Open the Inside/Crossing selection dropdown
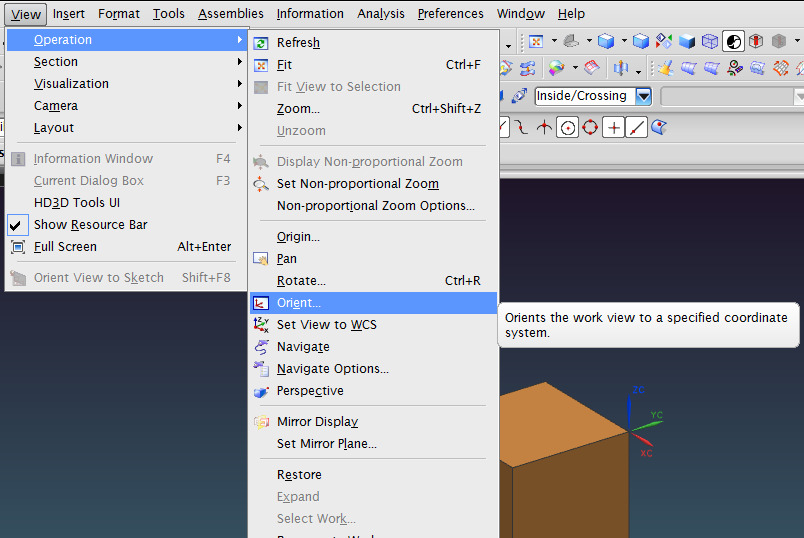The image size is (804, 538). click(643, 96)
